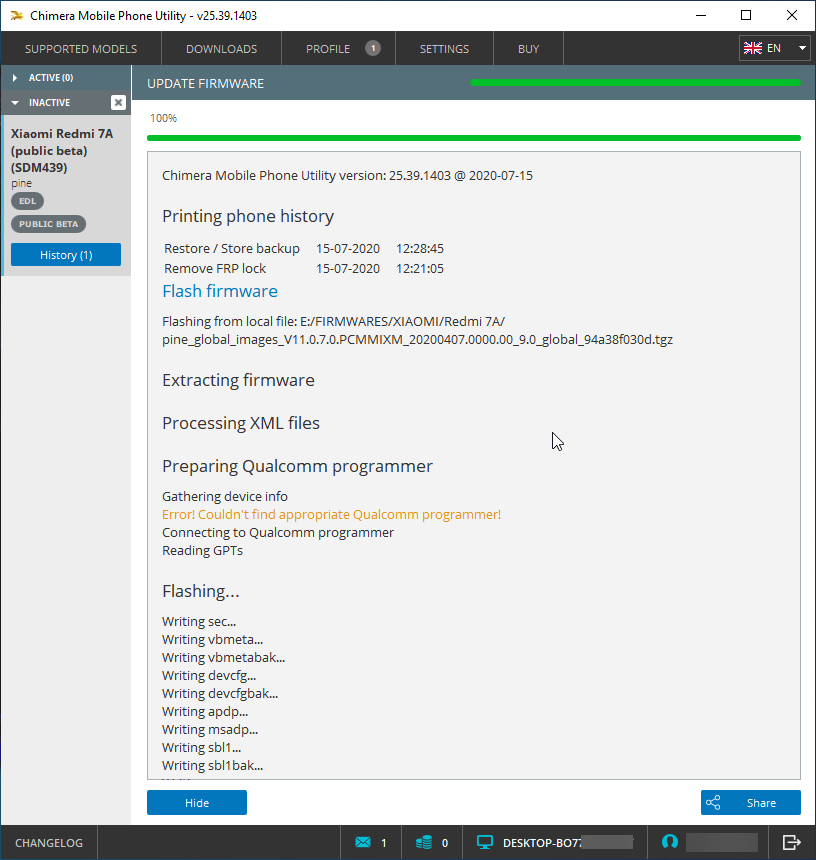Open the Changelog
The width and height of the screenshot is (816, 860).
point(49,843)
